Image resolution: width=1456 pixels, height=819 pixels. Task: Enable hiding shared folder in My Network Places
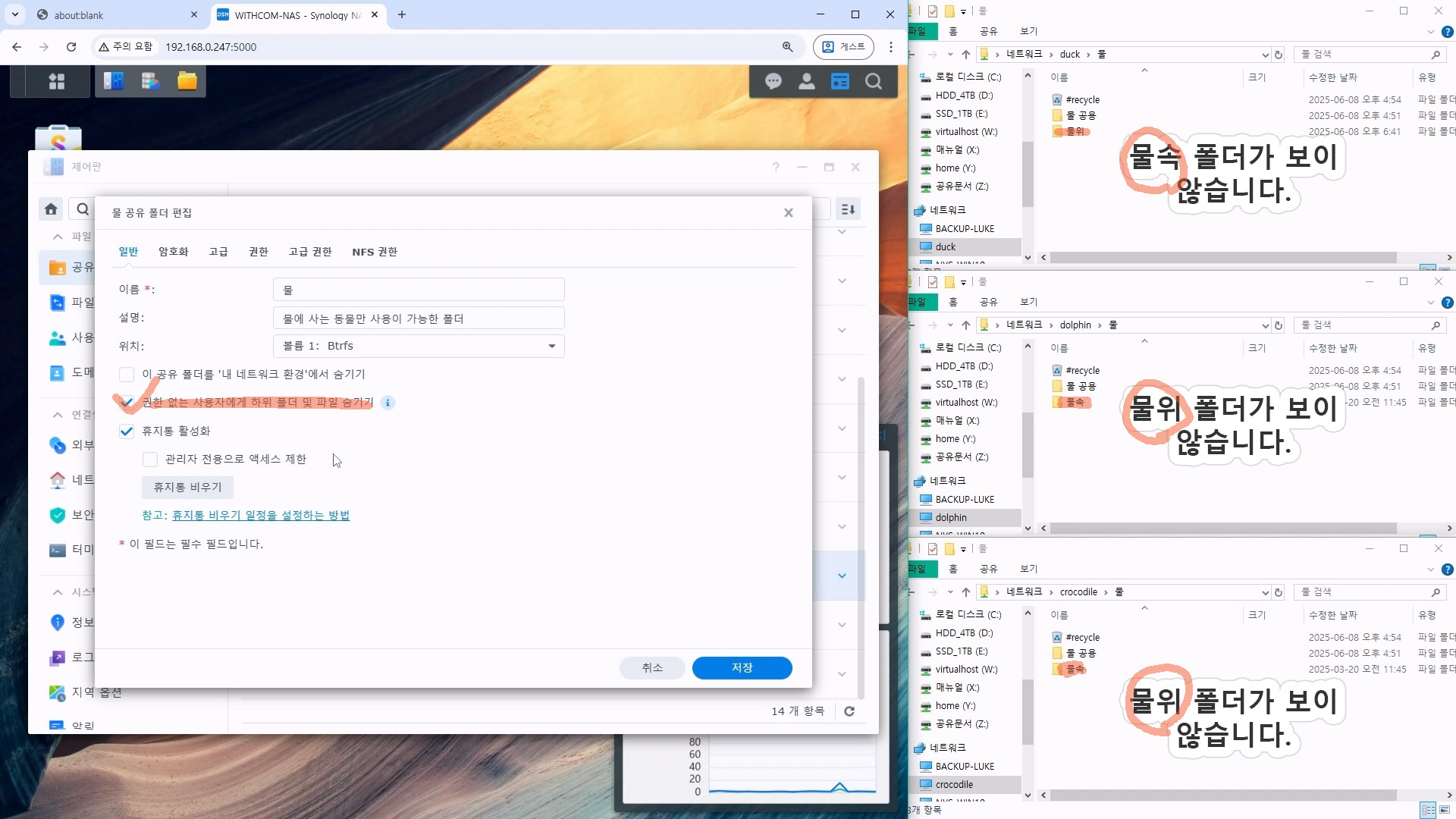tap(127, 375)
